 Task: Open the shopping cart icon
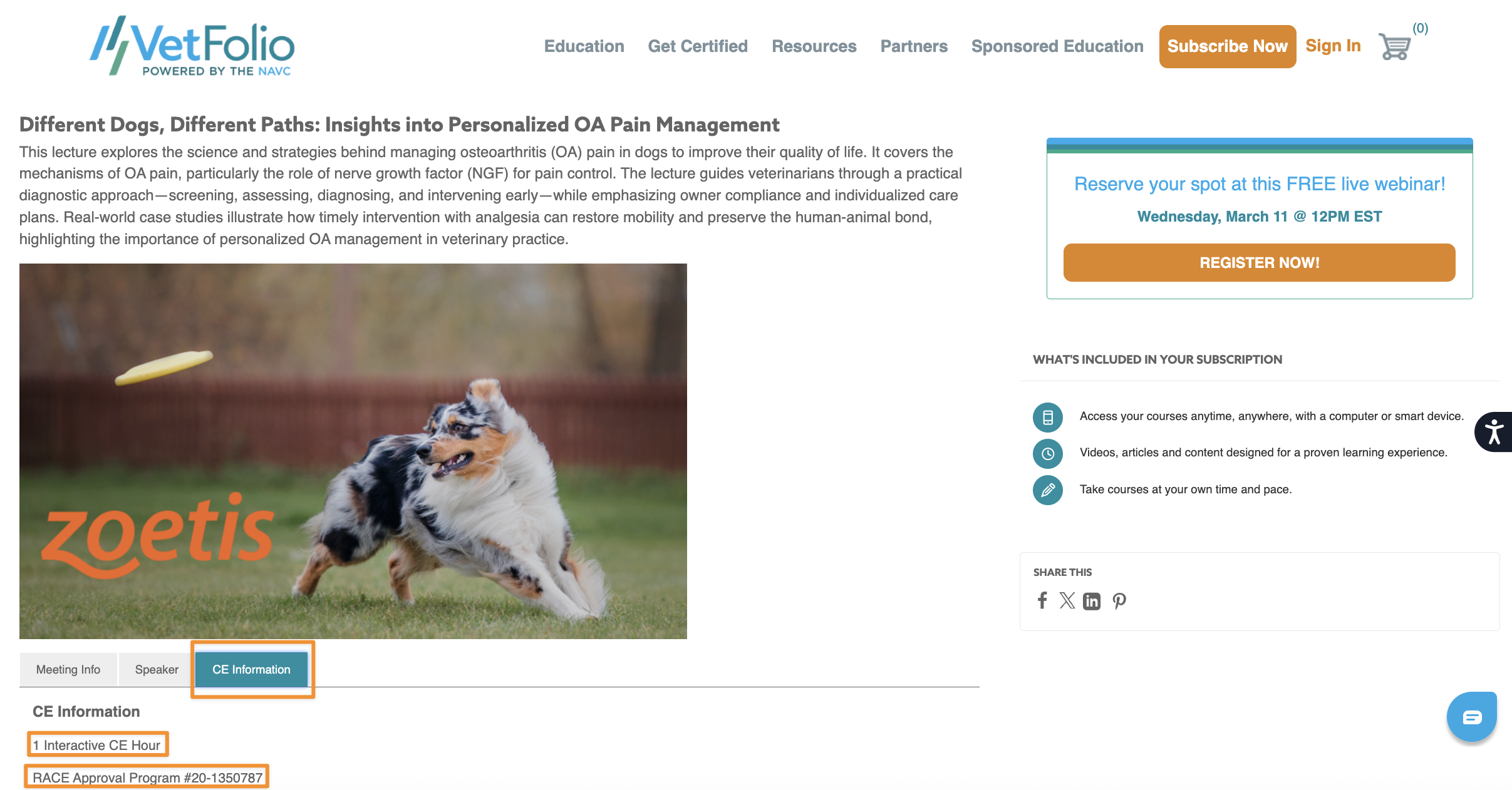1395,46
